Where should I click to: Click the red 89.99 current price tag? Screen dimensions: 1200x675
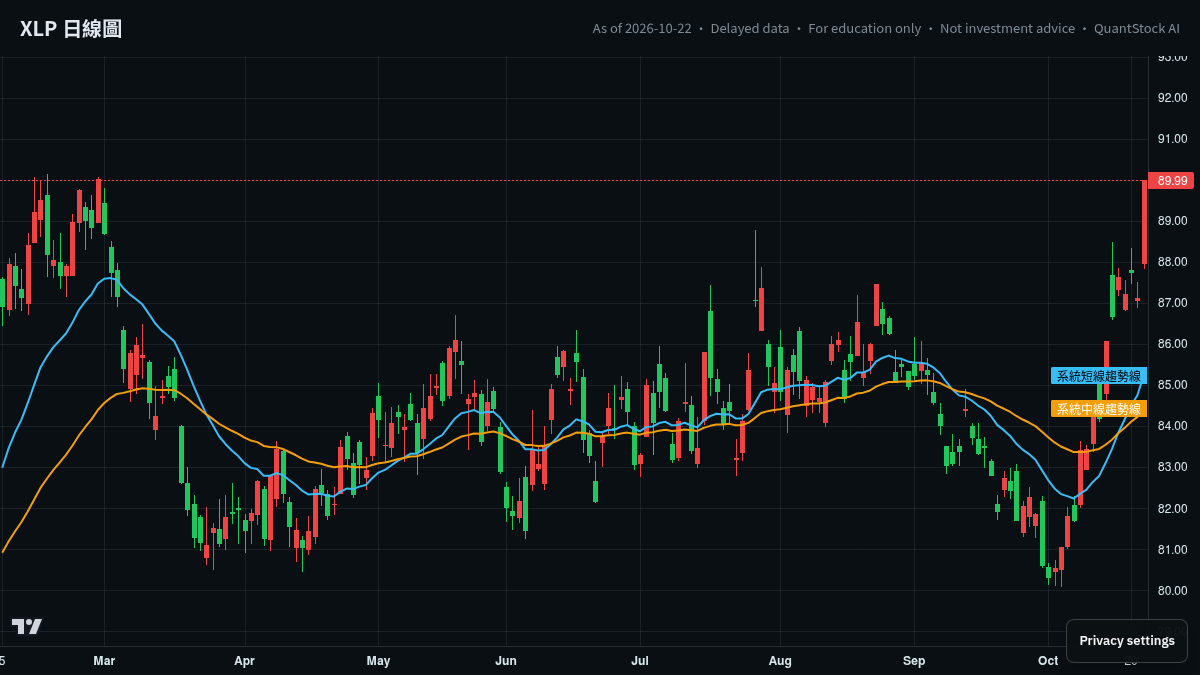1171,181
